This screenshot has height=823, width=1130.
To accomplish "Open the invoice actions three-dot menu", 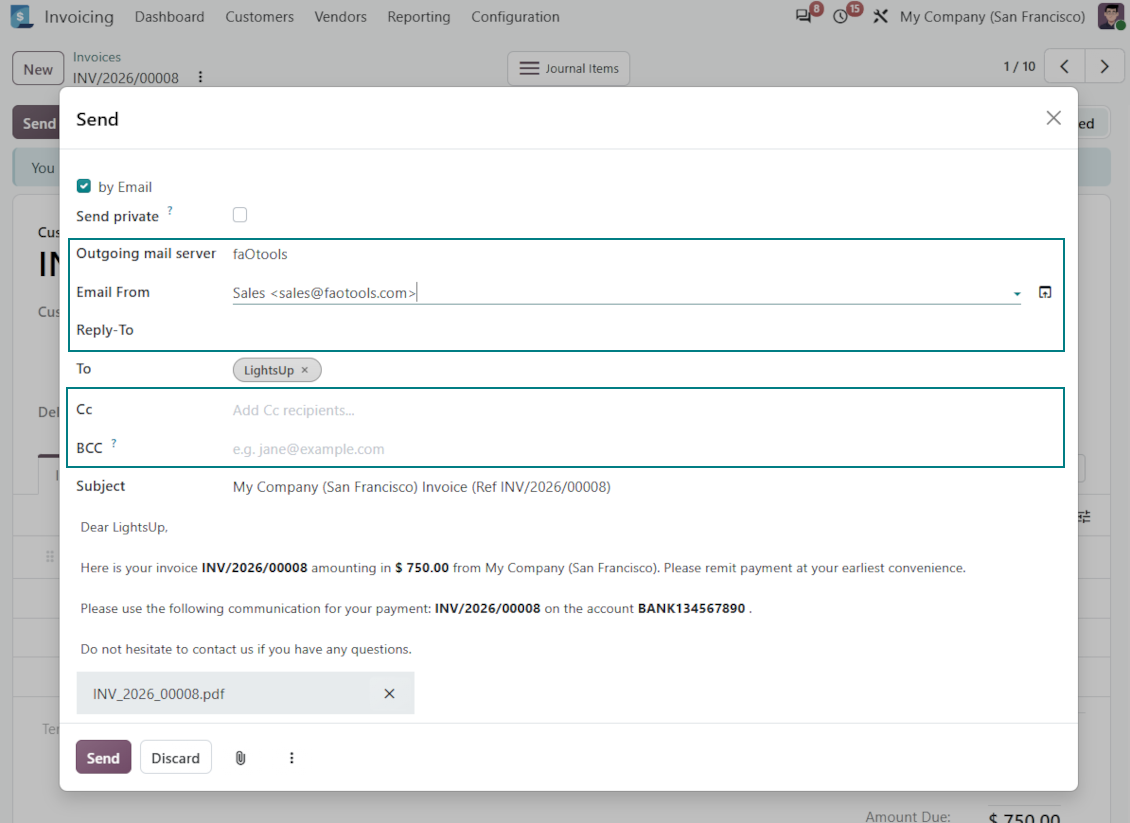I will coord(200,77).
